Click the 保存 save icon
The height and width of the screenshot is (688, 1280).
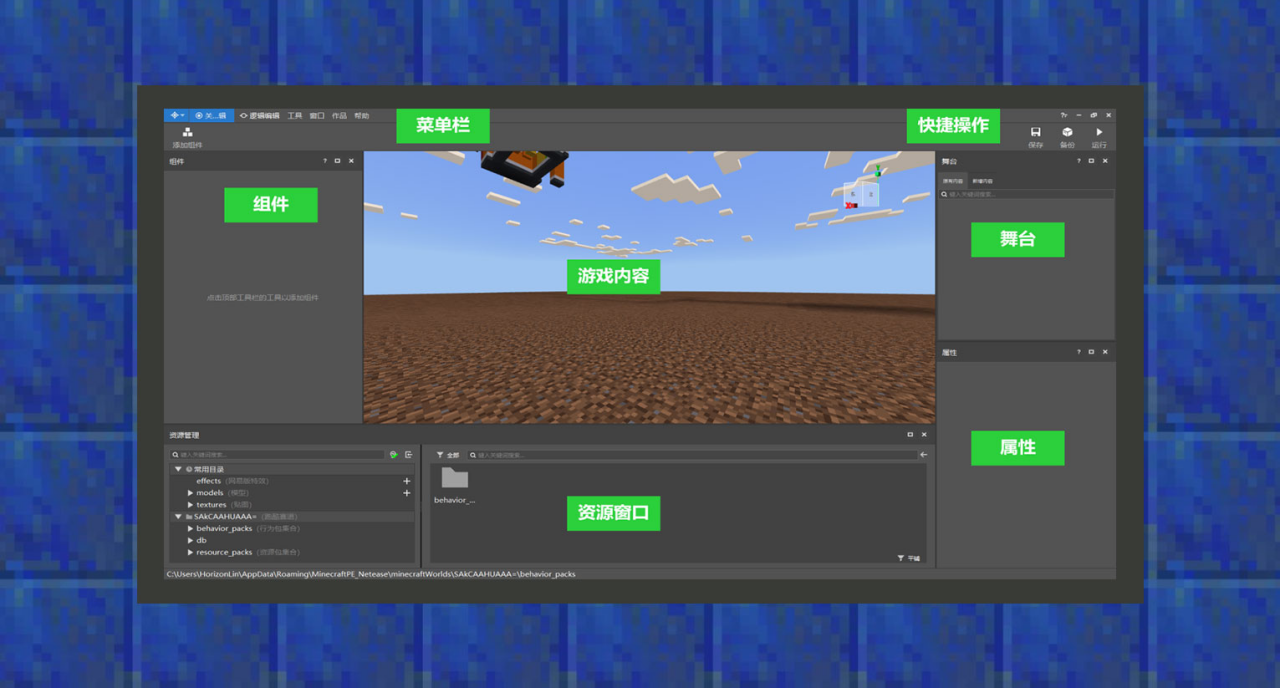coord(1035,132)
